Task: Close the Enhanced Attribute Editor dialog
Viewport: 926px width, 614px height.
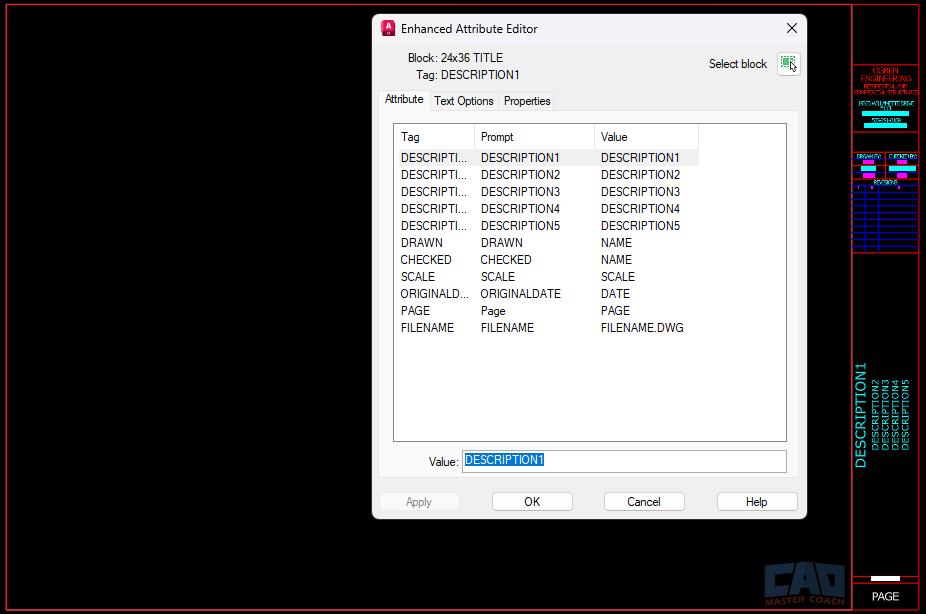Action: click(x=791, y=28)
